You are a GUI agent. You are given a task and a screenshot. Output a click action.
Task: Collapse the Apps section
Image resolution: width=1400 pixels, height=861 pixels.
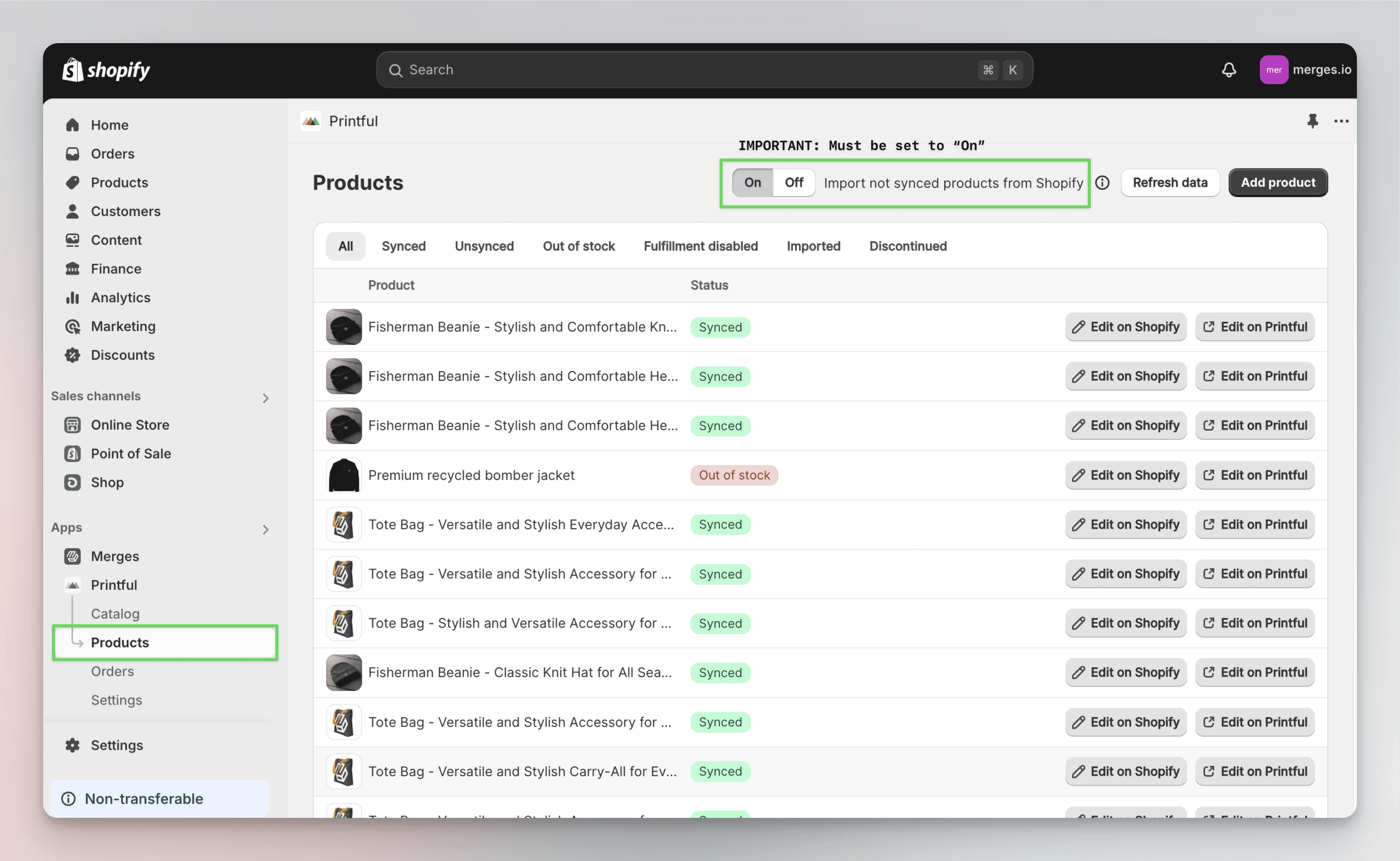click(266, 529)
